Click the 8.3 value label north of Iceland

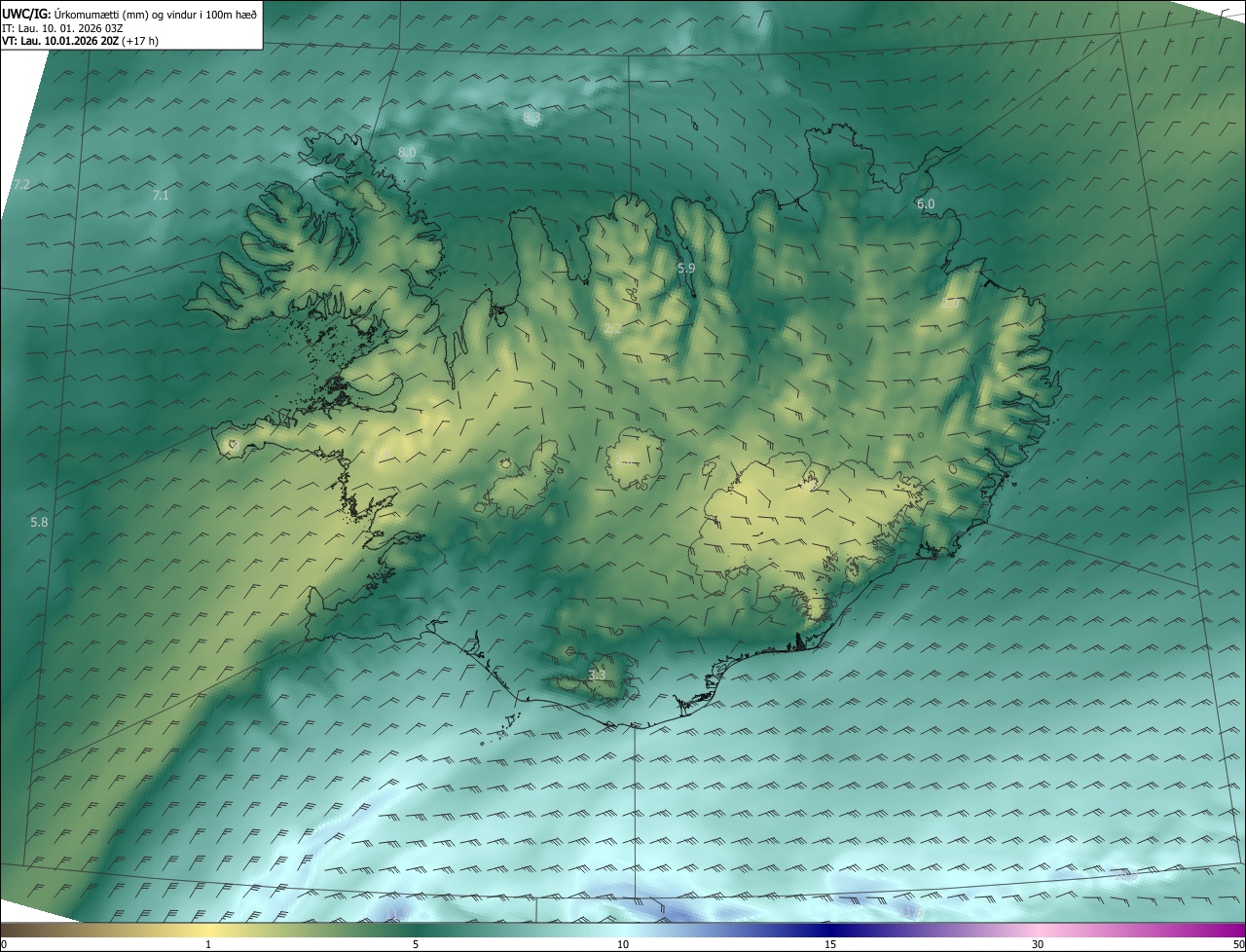(x=531, y=118)
